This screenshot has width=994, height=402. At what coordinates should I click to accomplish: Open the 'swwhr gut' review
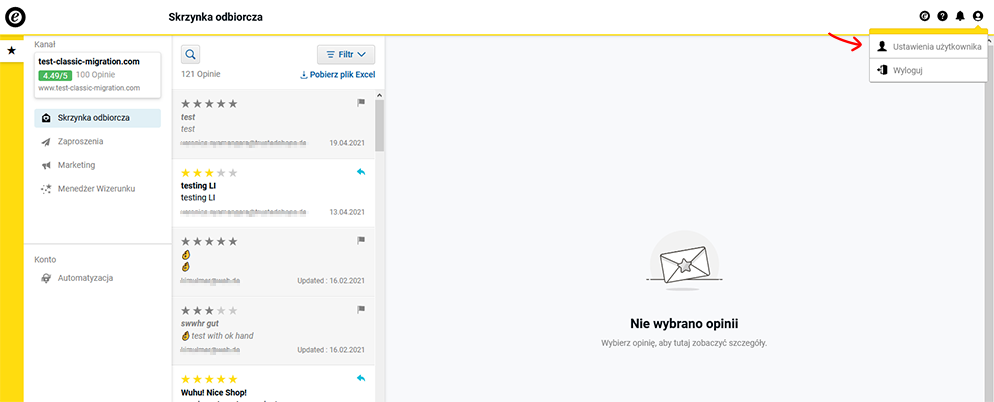click(x=273, y=330)
